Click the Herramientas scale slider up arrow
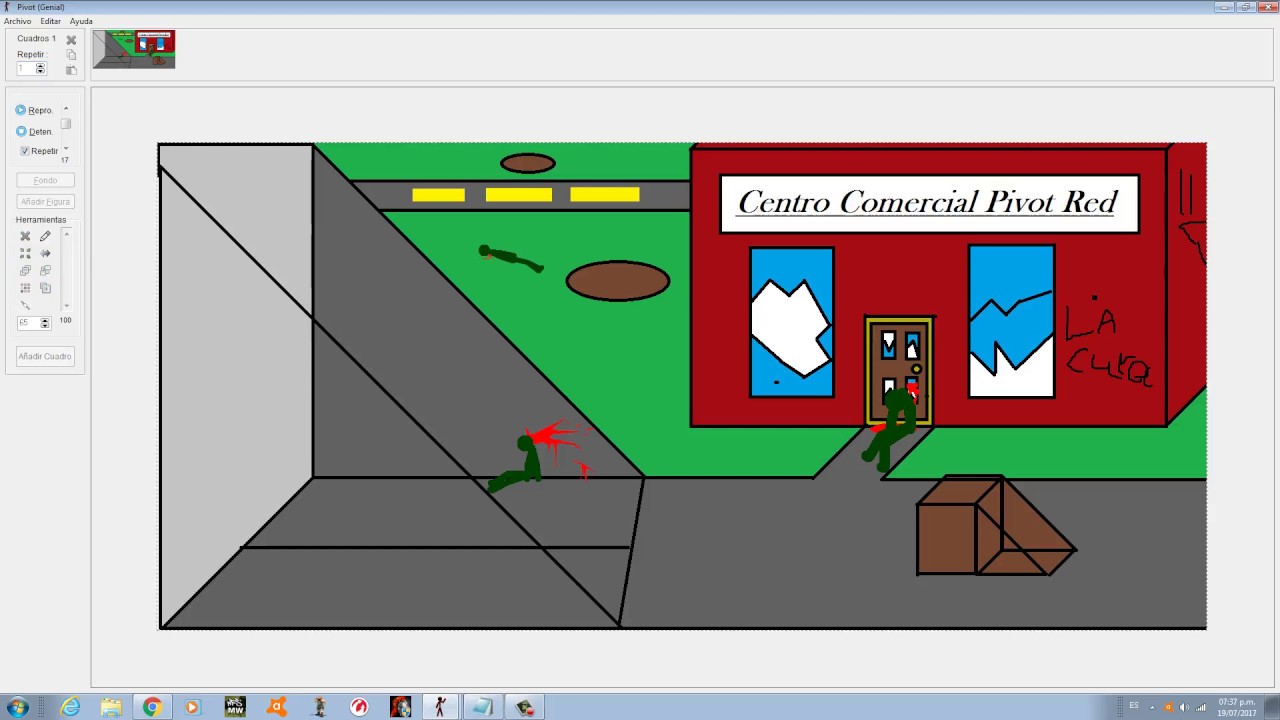This screenshot has width=1280, height=720. pos(66,234)
